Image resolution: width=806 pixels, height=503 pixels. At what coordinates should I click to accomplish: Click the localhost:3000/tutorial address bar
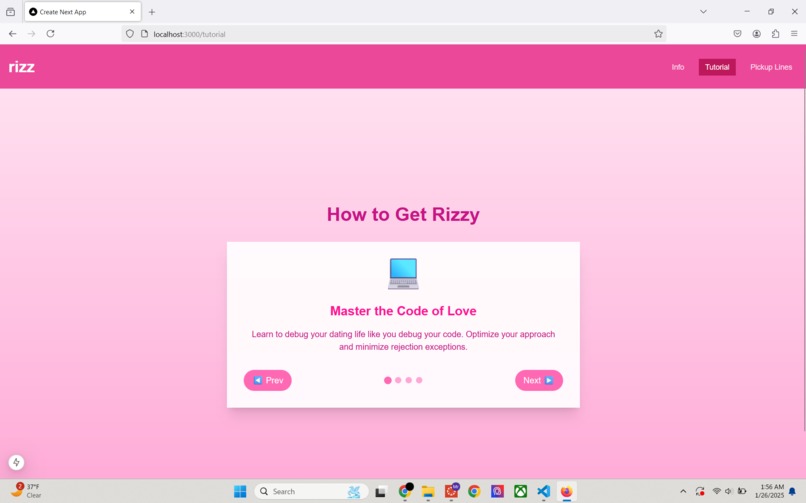(394, 34)
